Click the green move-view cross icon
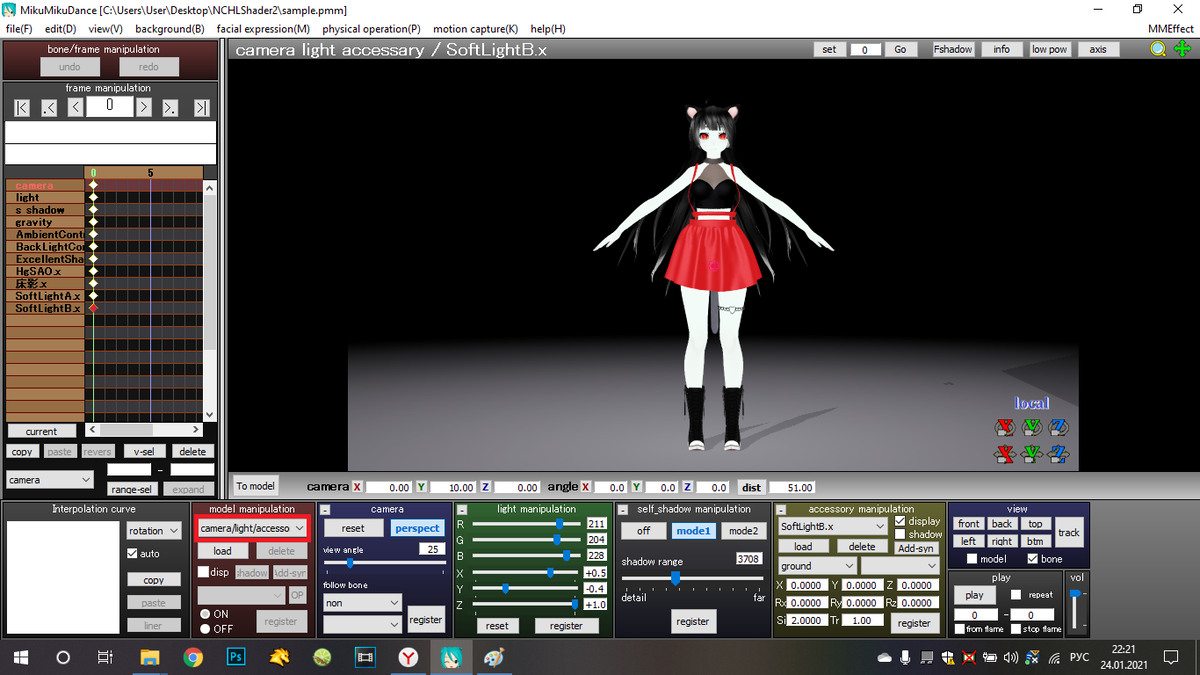Image resolution: width=1200 pixels, height=675 pixels. click(1181, 49)
